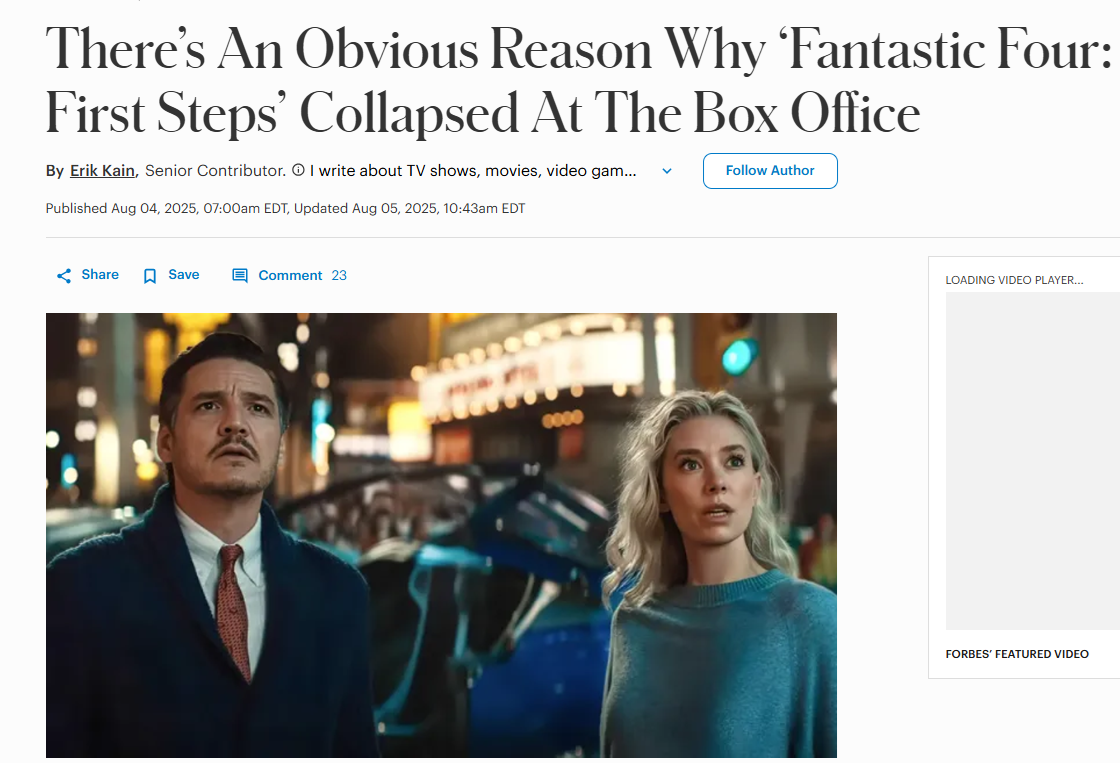
Task: Click the comment count 23
Action: 339,275
